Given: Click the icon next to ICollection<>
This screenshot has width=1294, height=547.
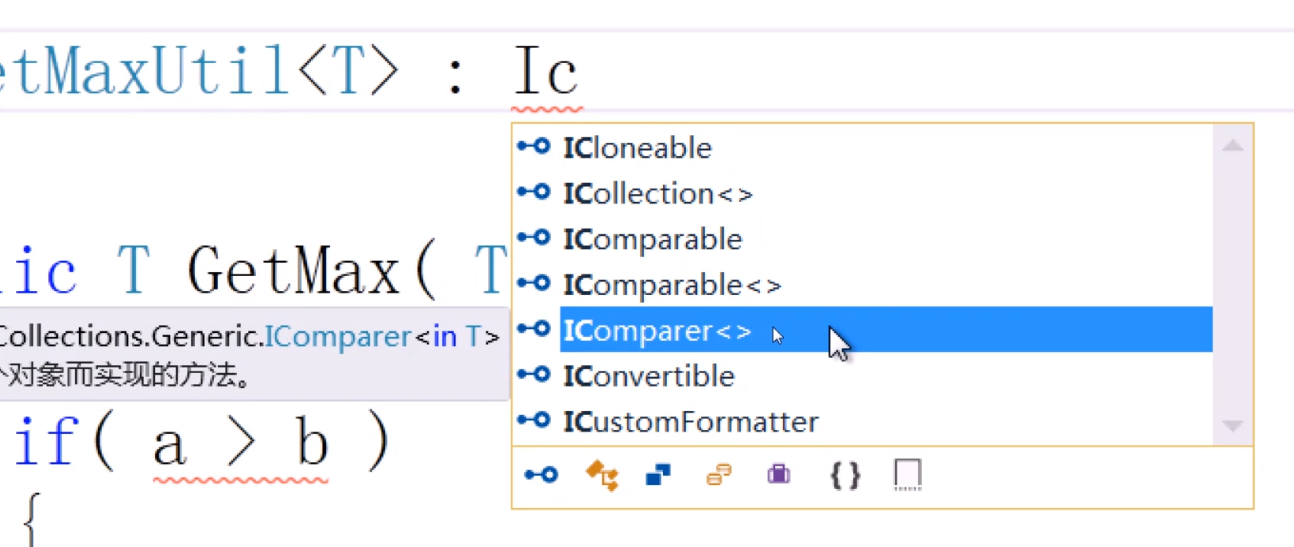Looking at the screenshot, I should (x=534, y=192).
